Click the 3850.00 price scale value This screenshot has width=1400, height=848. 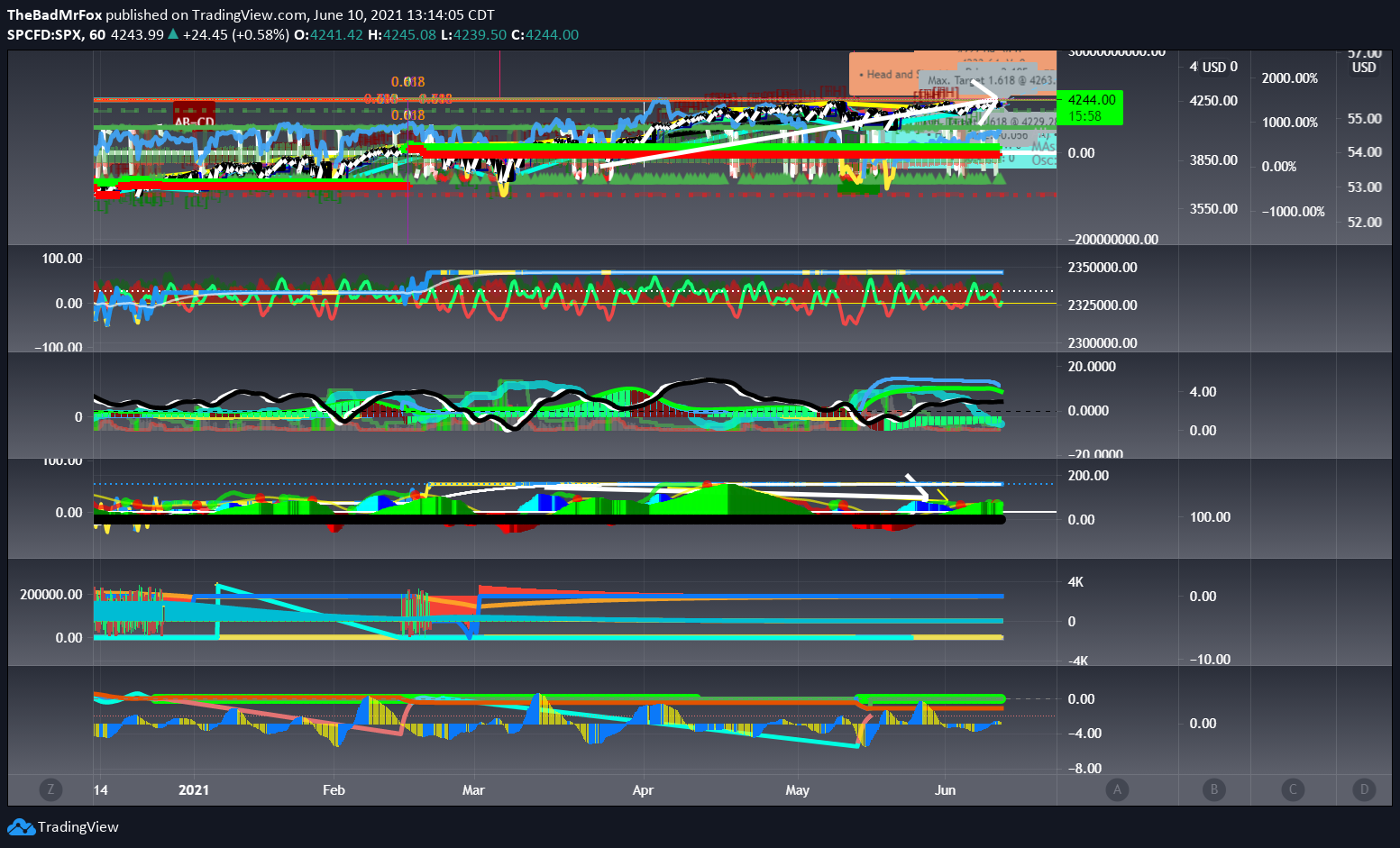pyautogui.click(x=1213, y=160)
